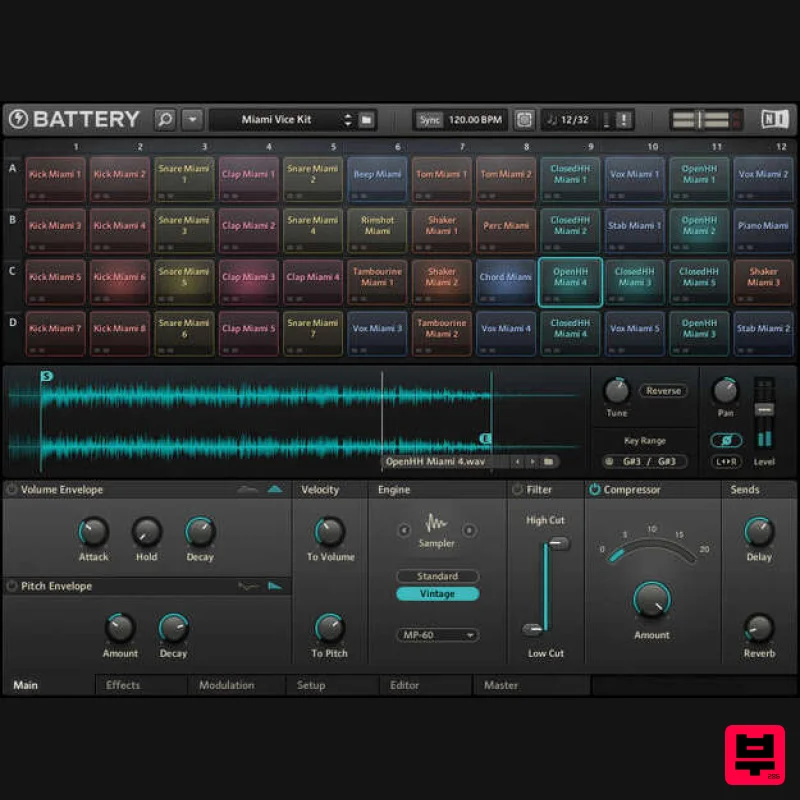Click the folder icon next to OpenHH Miami 4.wav
The image size is (800, 800).
(547, 462)
